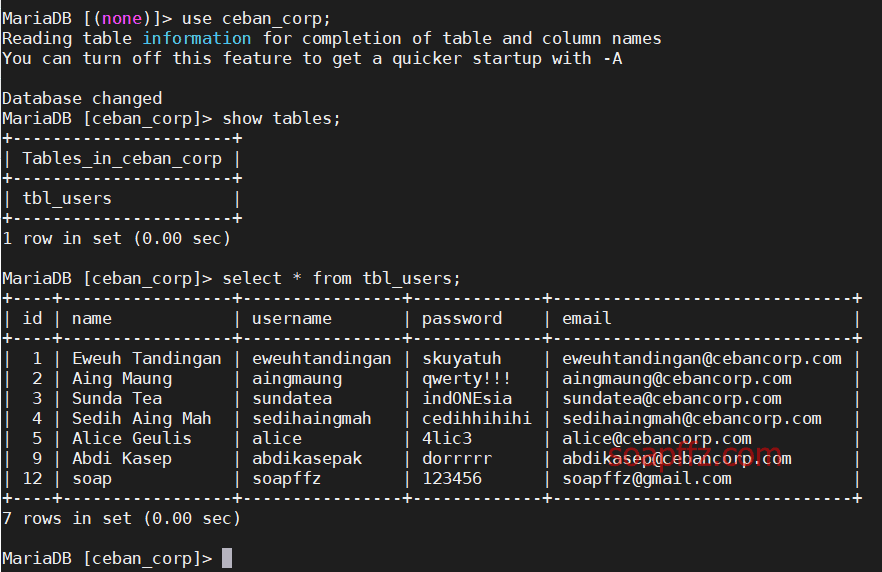The width and height of the screenshot is (882, 572).
Task: Click the cyan 'information' word
Action: [197, 38]
